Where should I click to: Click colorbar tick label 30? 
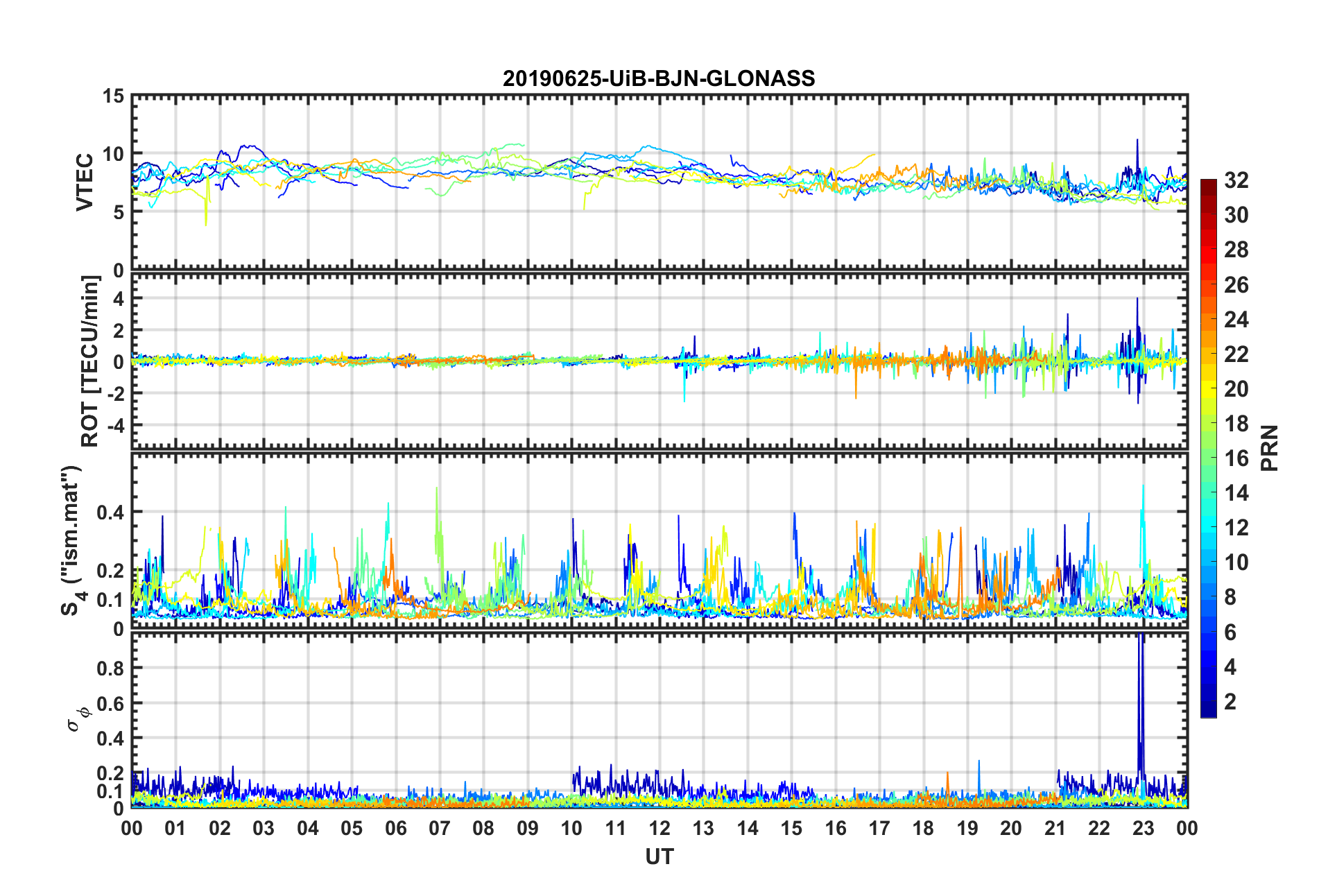click(1236, 215)
